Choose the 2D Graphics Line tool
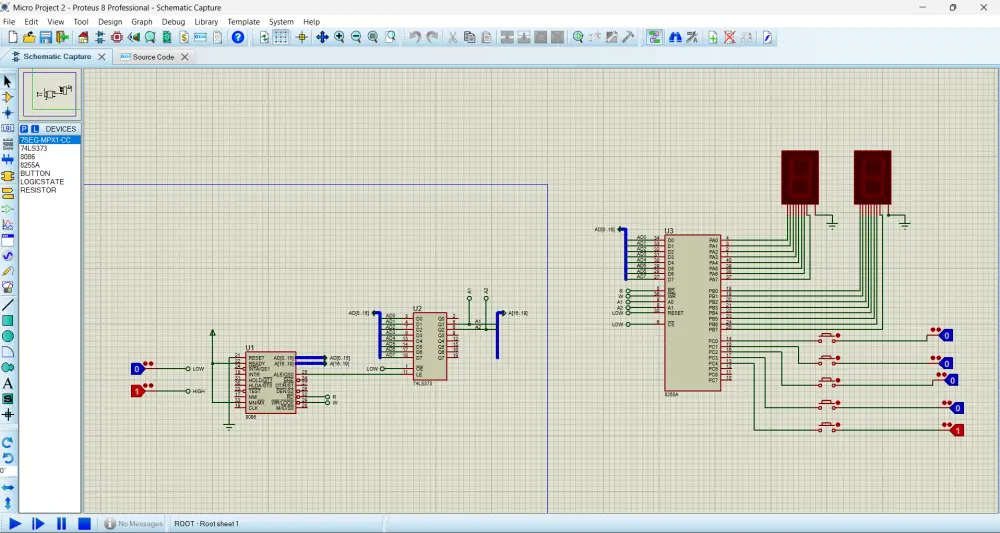The width and height of the screenshot is (1000, 533). tap(8, 305)
